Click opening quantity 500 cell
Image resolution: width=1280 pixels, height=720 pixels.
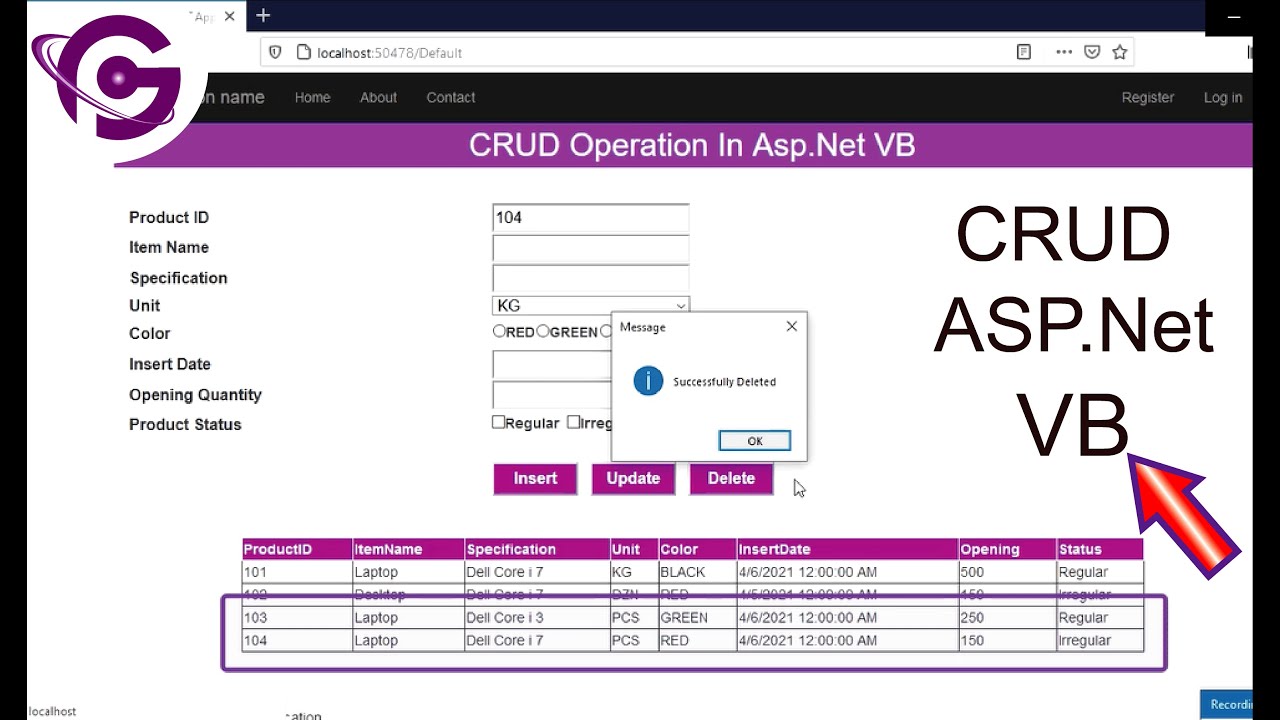point(1007,572)
